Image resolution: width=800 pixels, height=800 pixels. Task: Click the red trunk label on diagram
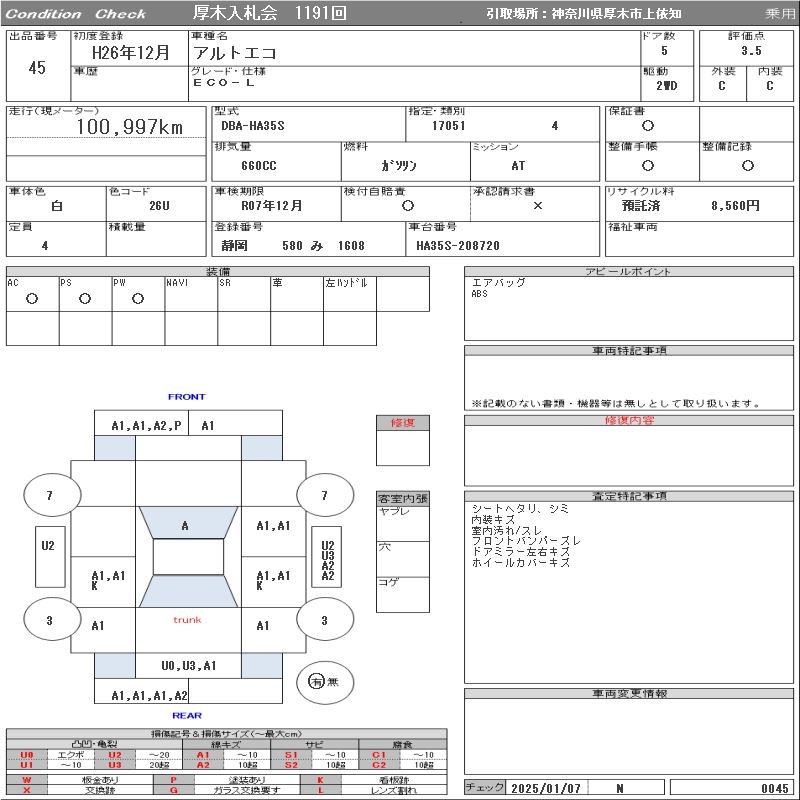187,620
